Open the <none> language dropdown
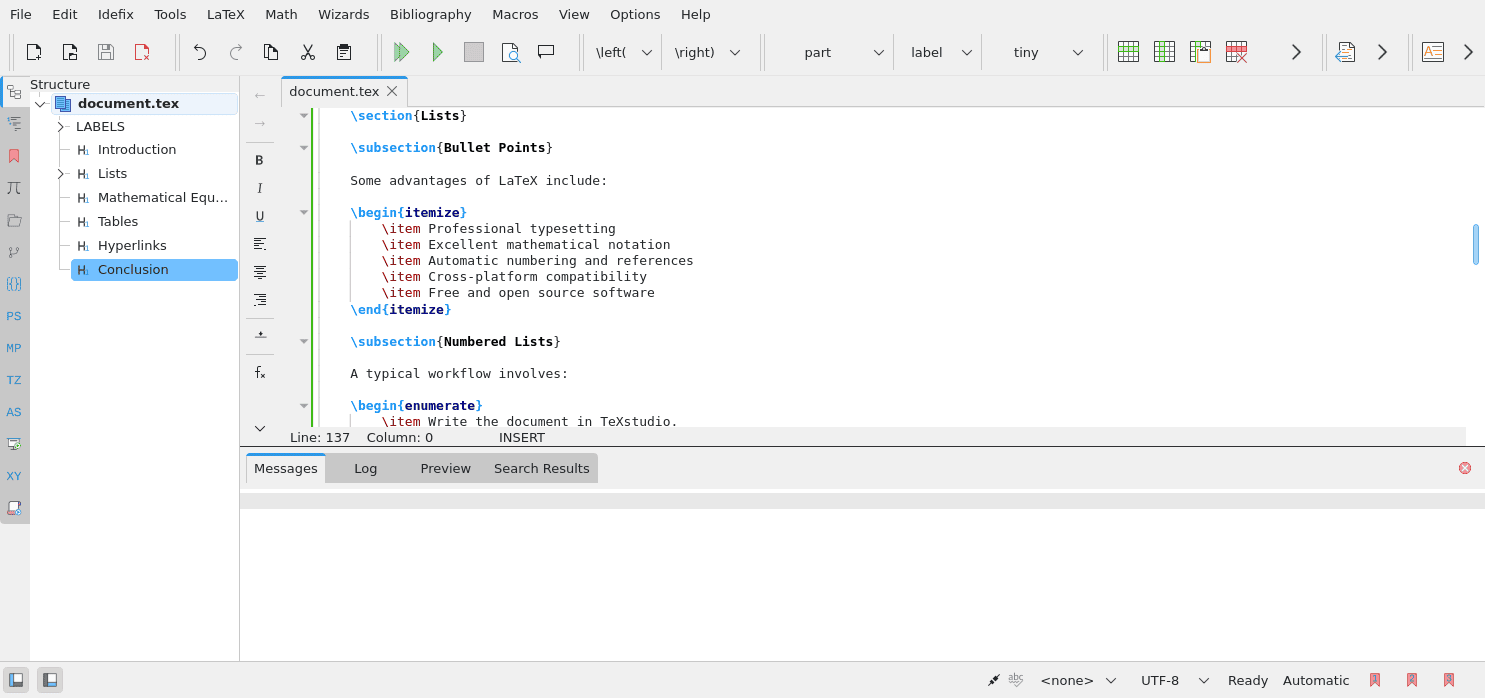The image size is (1485, 698). click(x=1078, y=680)
